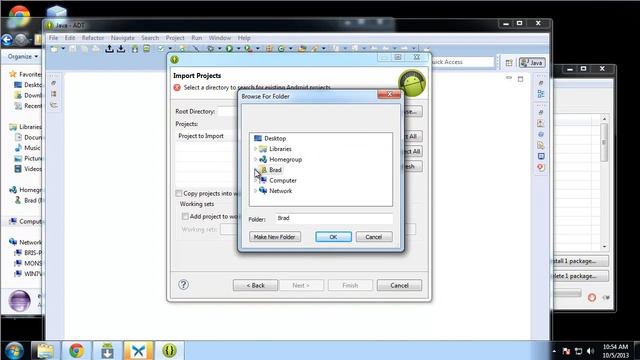The image size is (640, 360).
Task: Click the Run External Tools icon
Action: click(x=248, y=49)
